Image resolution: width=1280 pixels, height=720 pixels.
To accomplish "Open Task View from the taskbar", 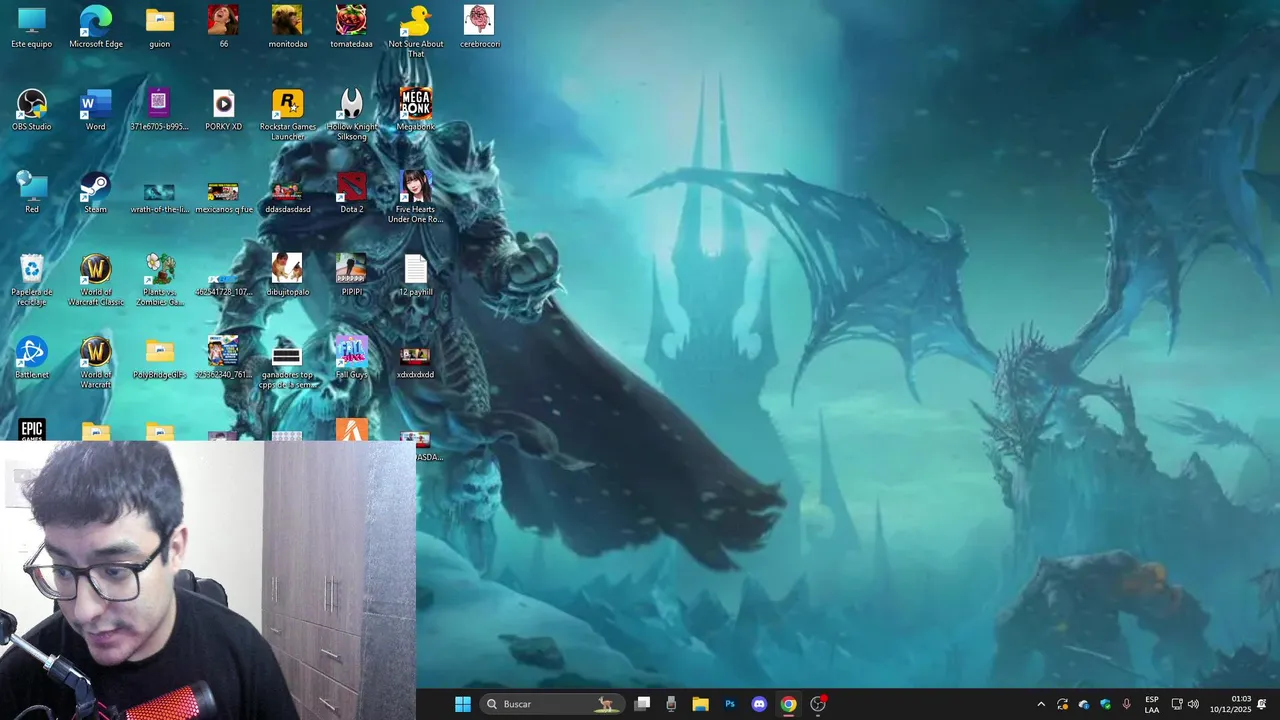I will point(643,704).
